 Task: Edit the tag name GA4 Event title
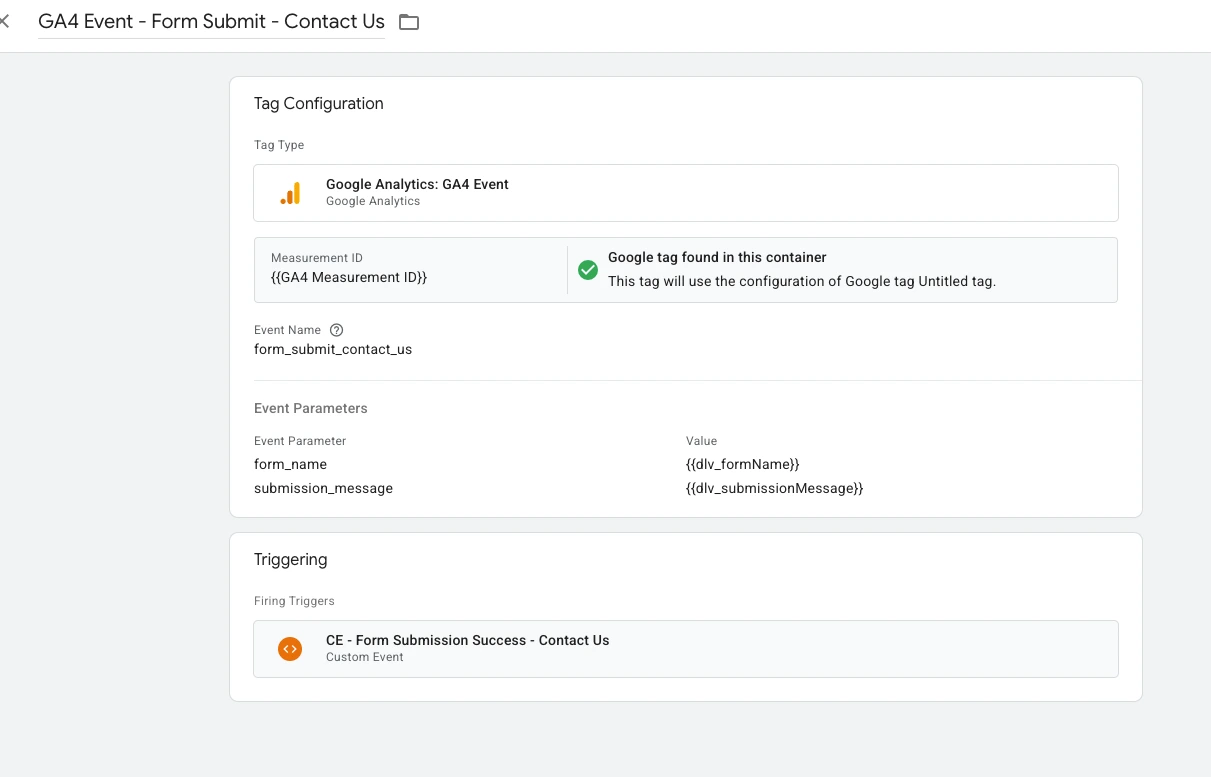211,21
